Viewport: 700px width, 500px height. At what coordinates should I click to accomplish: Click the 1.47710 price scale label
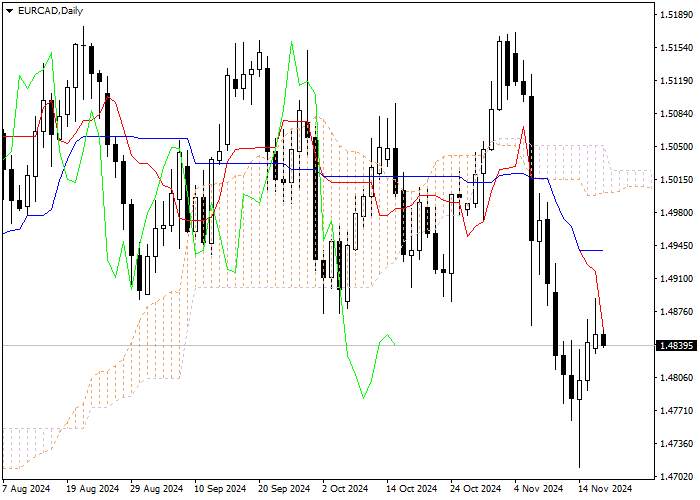[x=676, y=411]
